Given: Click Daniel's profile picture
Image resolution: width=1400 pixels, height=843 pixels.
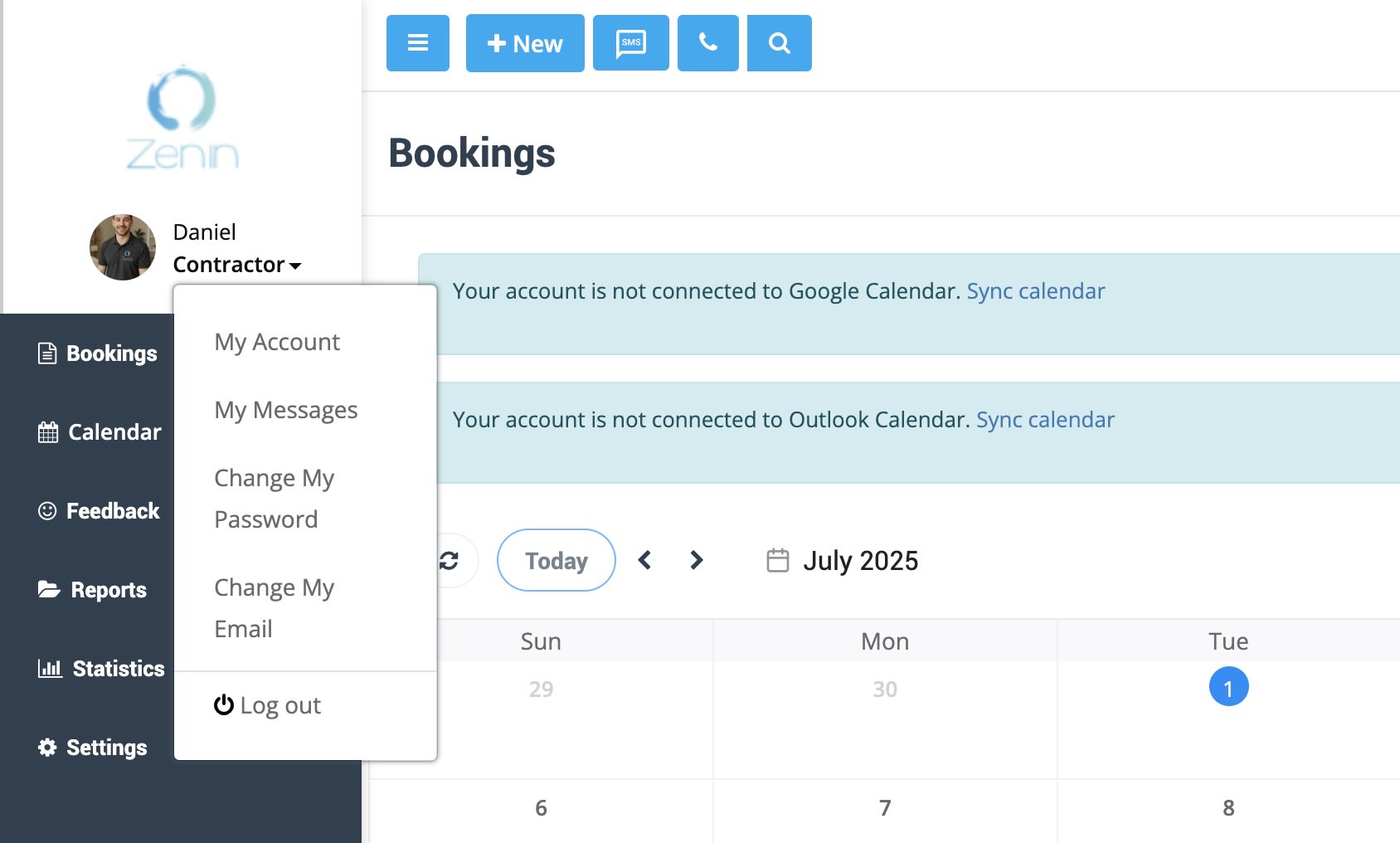Looking at the screenshot, I should click(122, 246).
